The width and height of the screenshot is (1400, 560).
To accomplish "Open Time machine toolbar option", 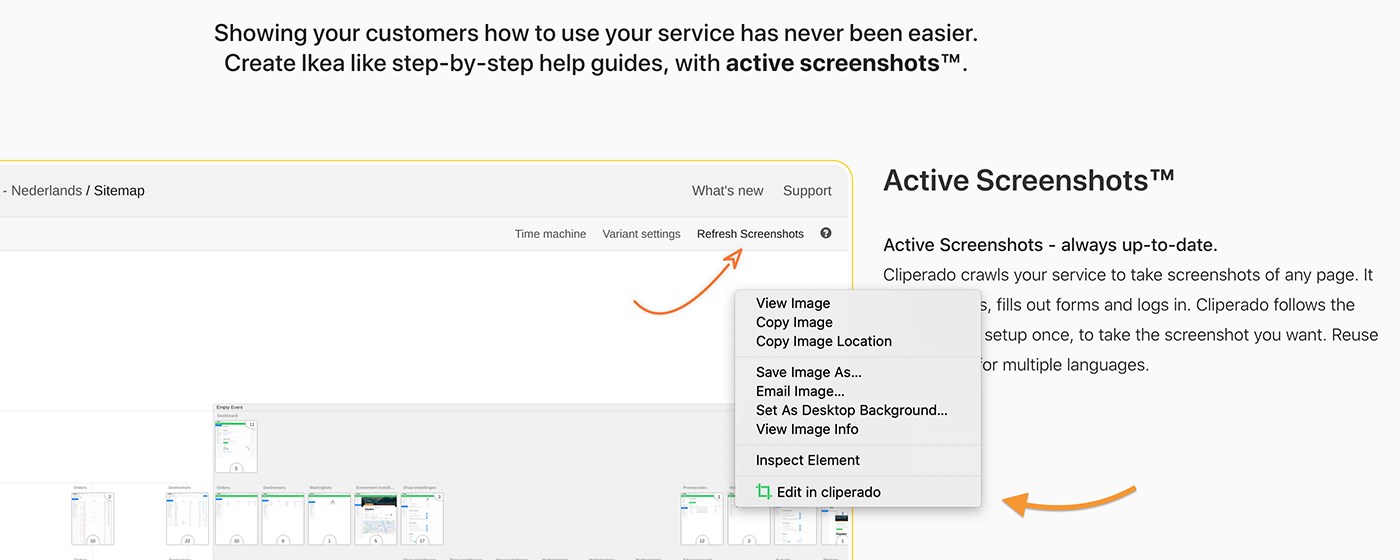I will pos(550,234).
